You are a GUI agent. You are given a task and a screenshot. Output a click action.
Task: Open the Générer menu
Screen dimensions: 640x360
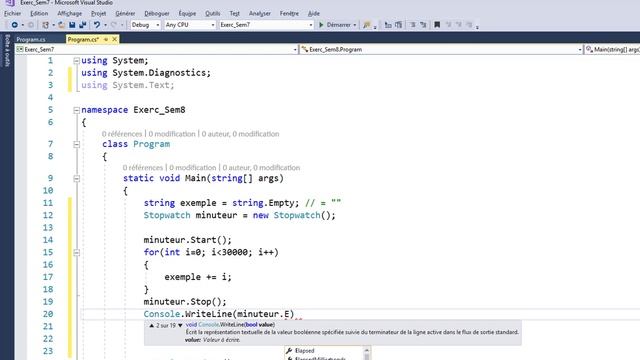pyautogui.click(x=125, y=13)
